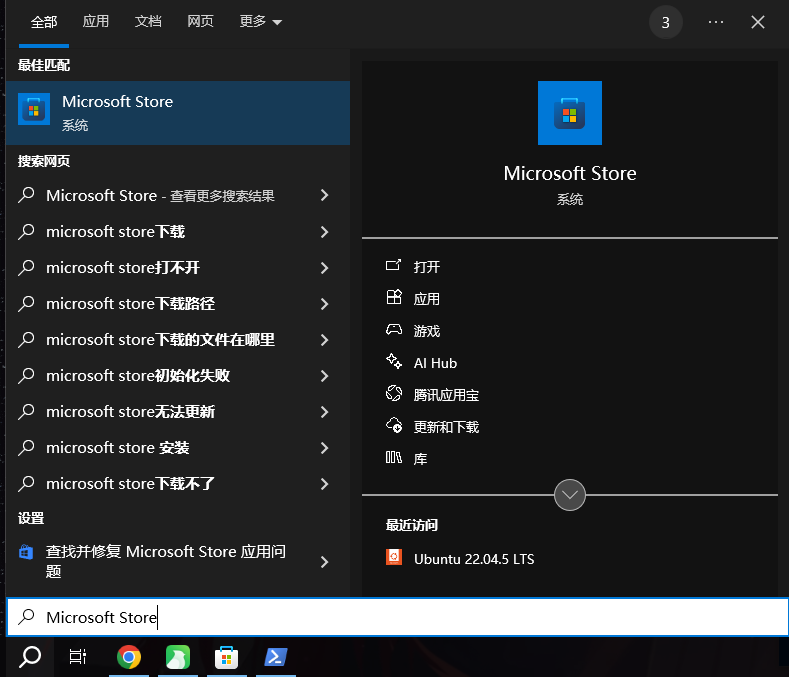789x677 pixels.
Task: Click the 库 library icon
Action: coord(393,458)
